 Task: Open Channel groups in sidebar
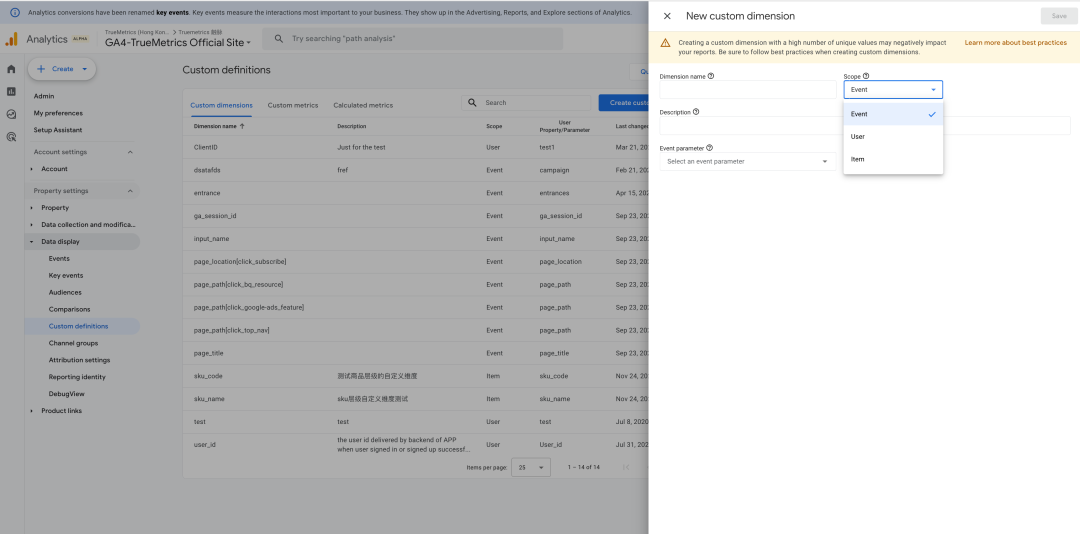(x=73, y=343)
